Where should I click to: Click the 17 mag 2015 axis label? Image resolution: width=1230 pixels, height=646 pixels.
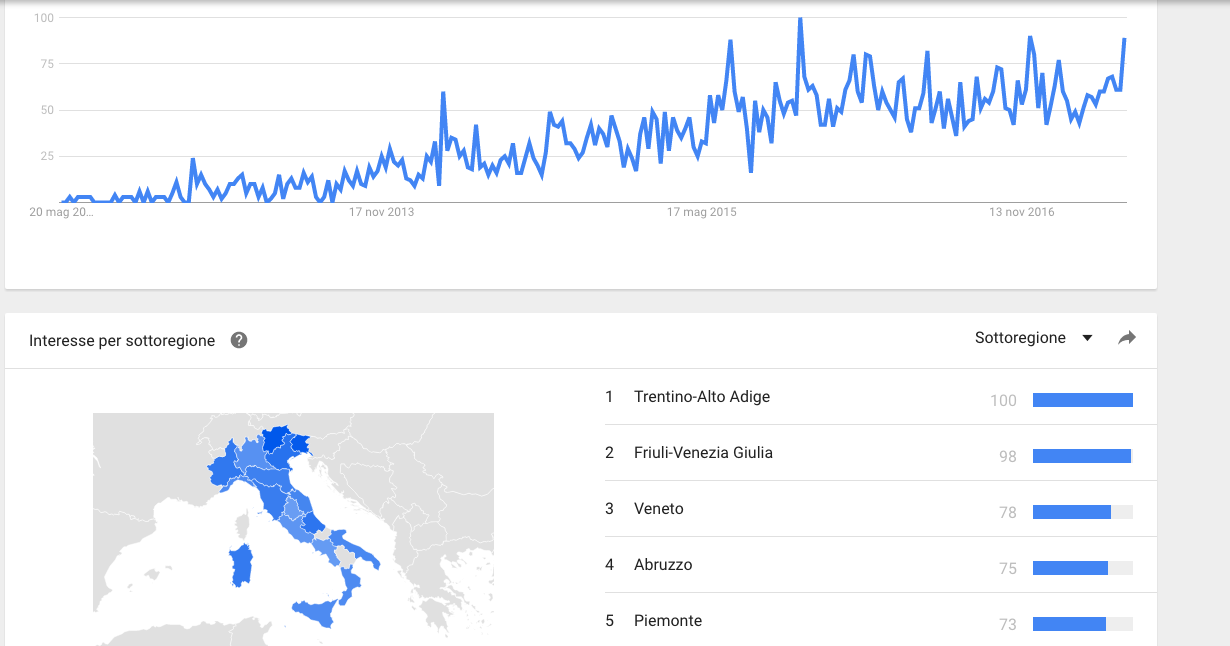pyautogui.click(x=702, y=212)
